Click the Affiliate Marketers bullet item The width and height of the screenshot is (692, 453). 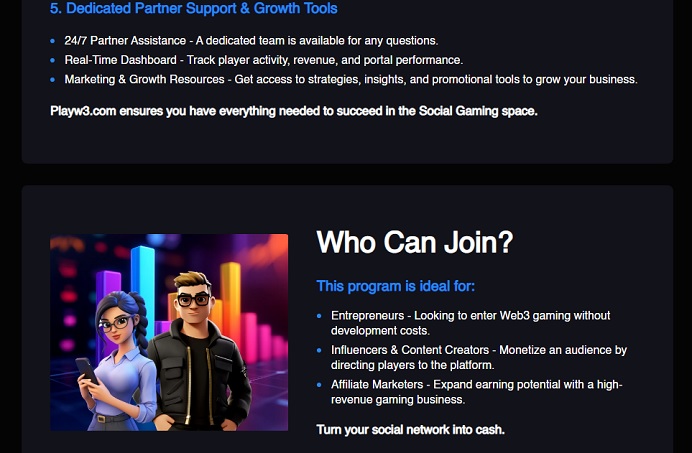tap(477, 392)
